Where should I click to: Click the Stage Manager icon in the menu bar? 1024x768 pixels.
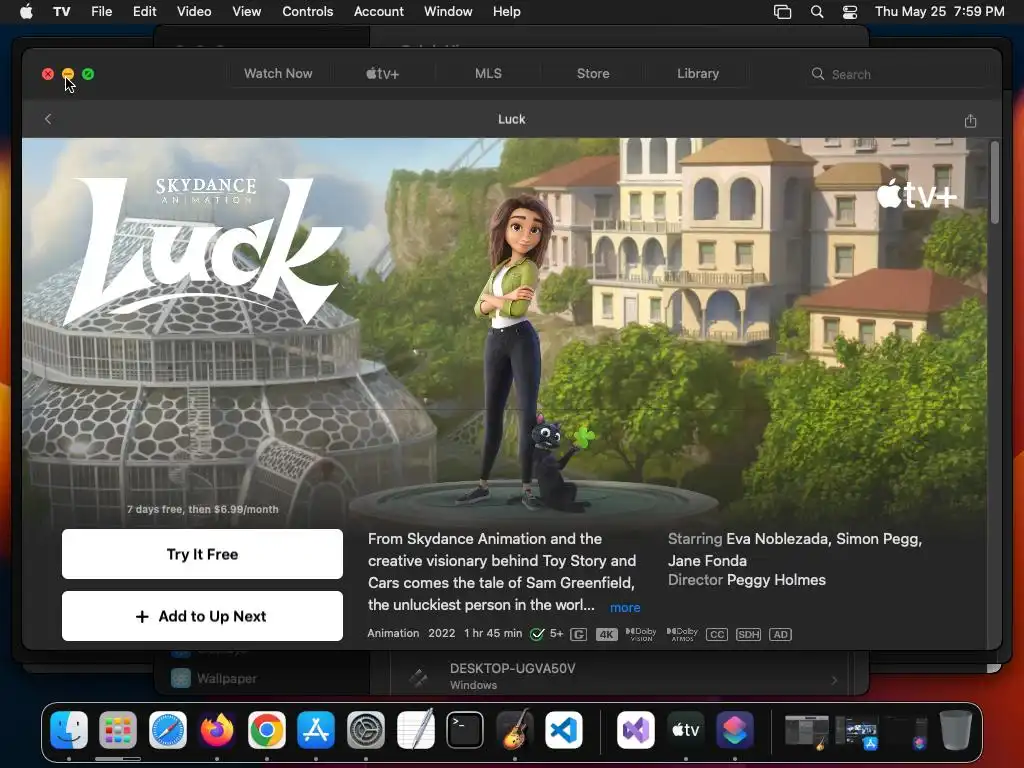pos(782,12)
